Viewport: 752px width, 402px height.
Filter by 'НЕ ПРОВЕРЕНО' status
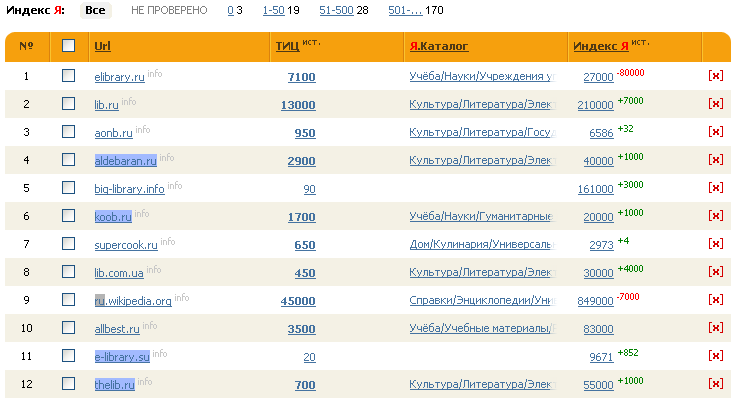169,10
